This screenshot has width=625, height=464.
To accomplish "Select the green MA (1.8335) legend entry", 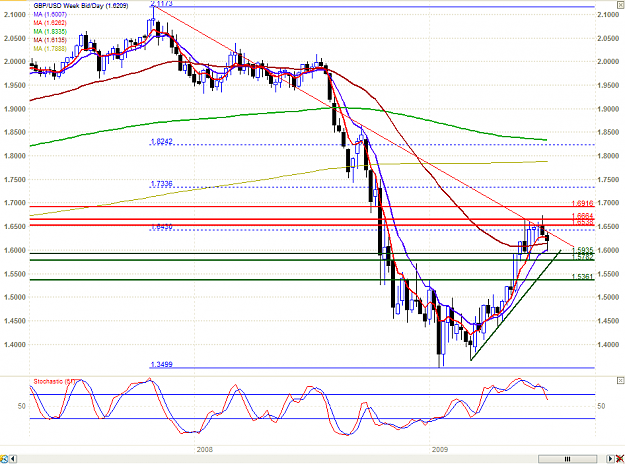I will pyautogui.click(x=50, y=31).
